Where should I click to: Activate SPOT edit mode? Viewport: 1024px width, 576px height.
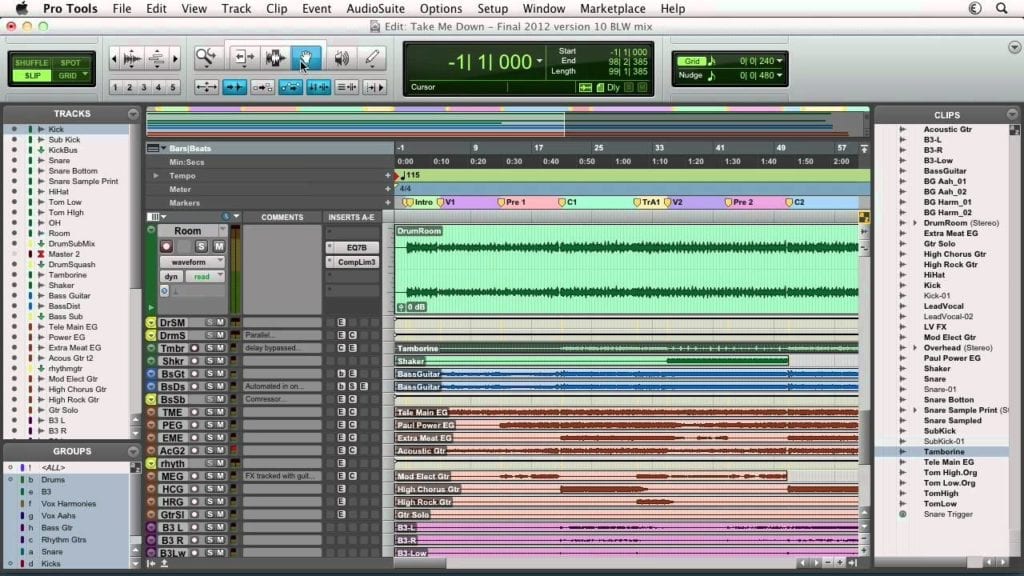coord(71,63)
